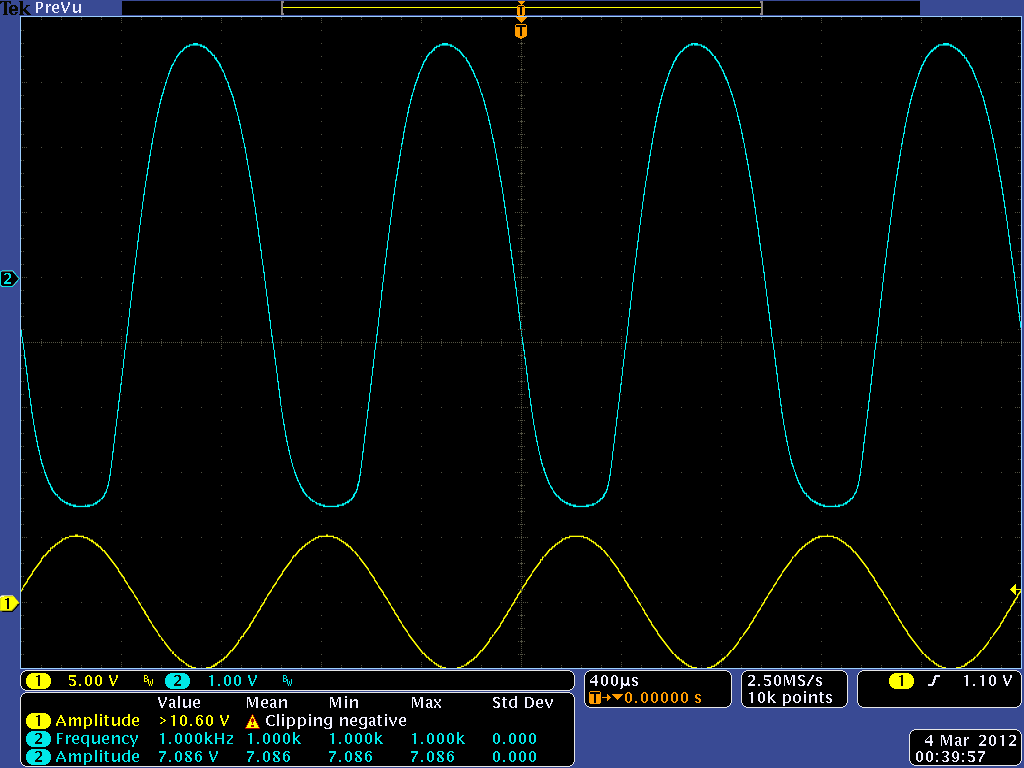Click the Tek logo
The width and height of the screenshot is (1024, 768).
point(15,8)
